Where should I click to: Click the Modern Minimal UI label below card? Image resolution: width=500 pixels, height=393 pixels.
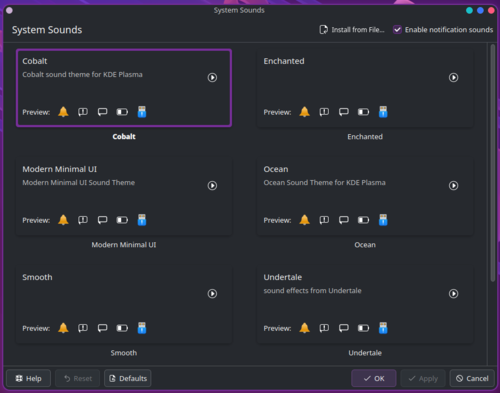[124, 245]
